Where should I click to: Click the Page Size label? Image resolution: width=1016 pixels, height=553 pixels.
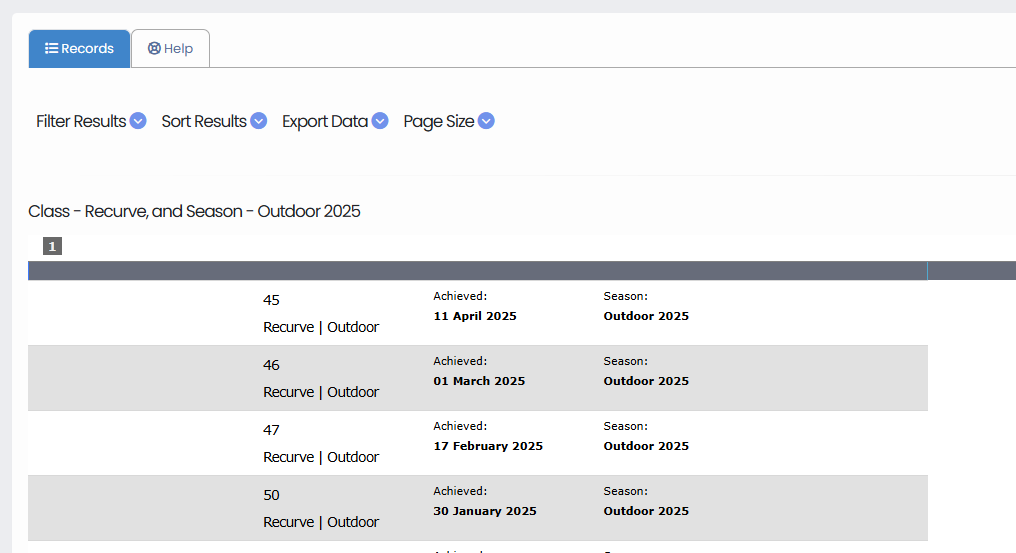pyautogui.click(x=439, y=121)
